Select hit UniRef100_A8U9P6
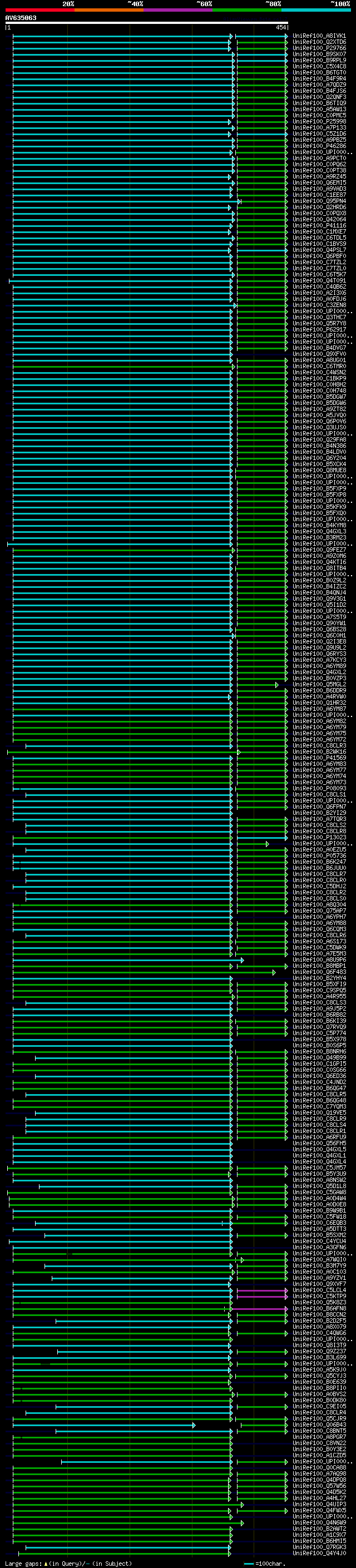The width and height of the screenshot is (356, 1568). 319,960
